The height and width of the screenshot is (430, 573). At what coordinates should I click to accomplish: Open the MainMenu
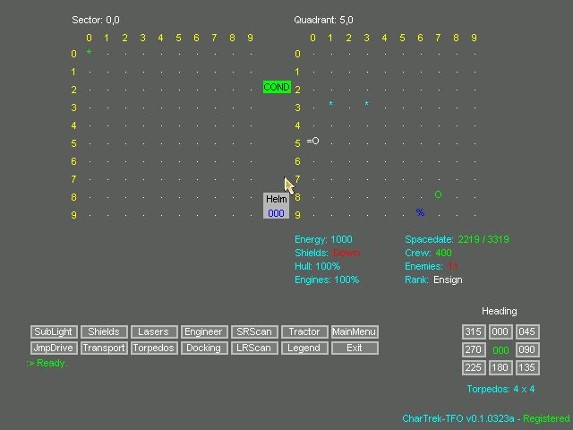tap(354, 332)
